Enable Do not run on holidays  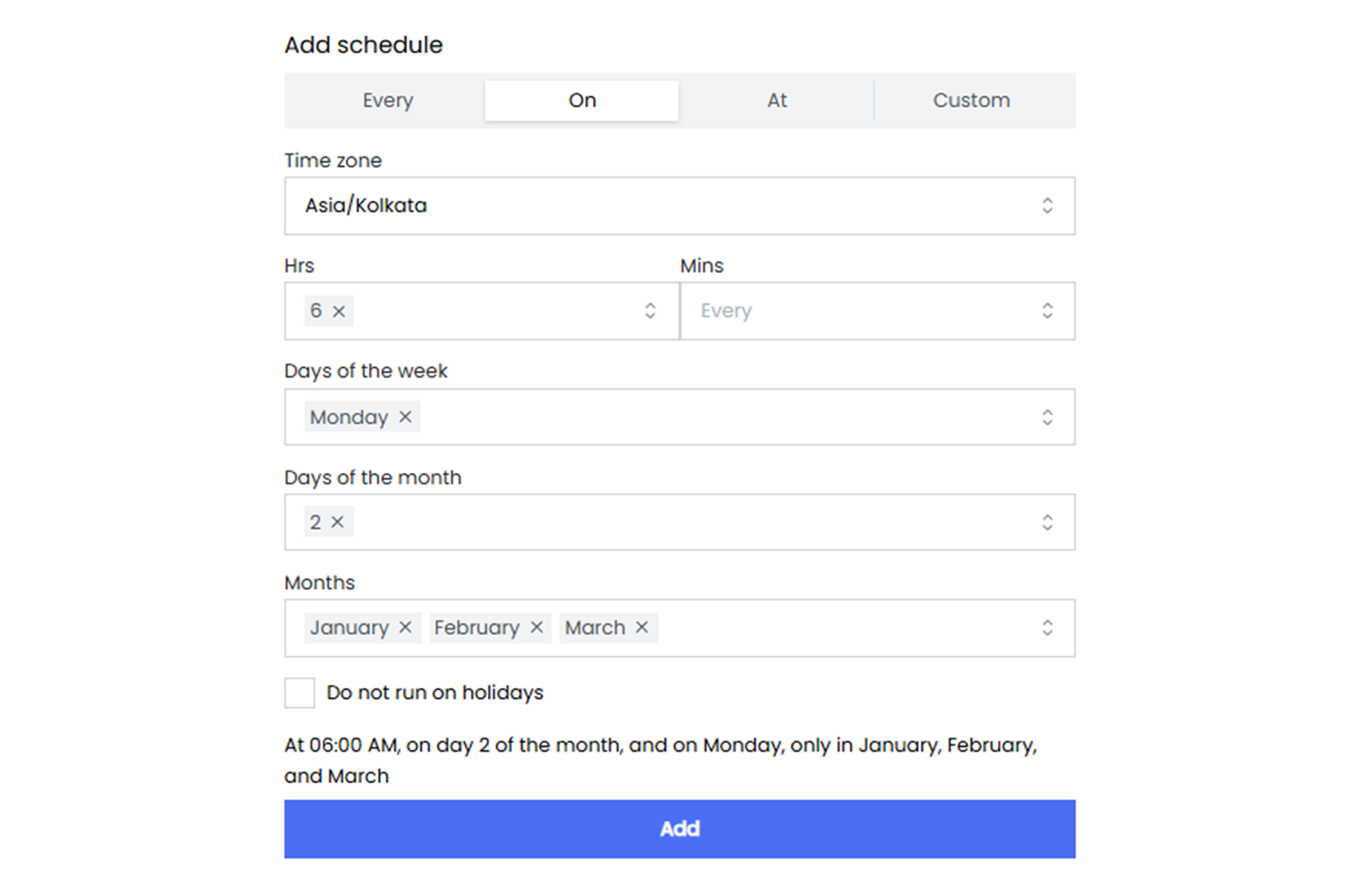(299, 693)
